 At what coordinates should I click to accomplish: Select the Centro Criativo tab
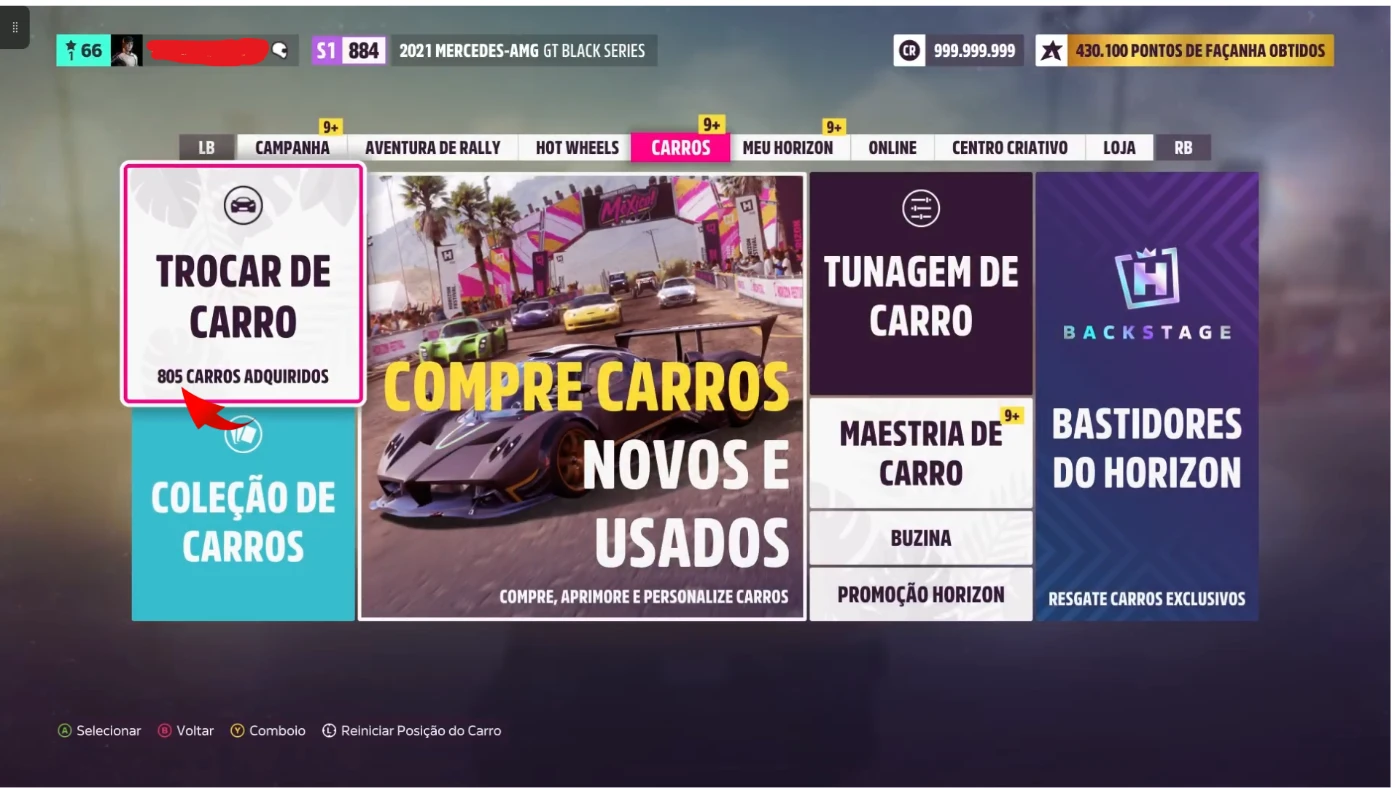pos(1009,148)
